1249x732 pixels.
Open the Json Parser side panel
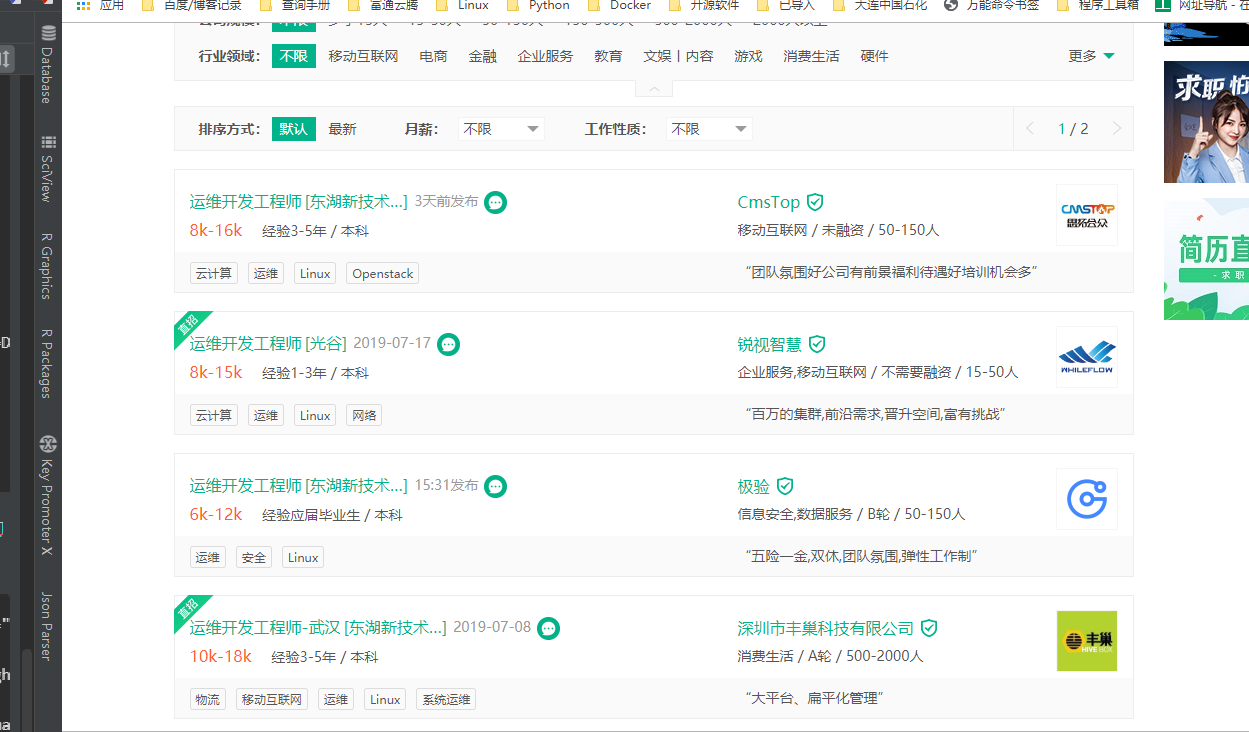(x=47, y=627)
